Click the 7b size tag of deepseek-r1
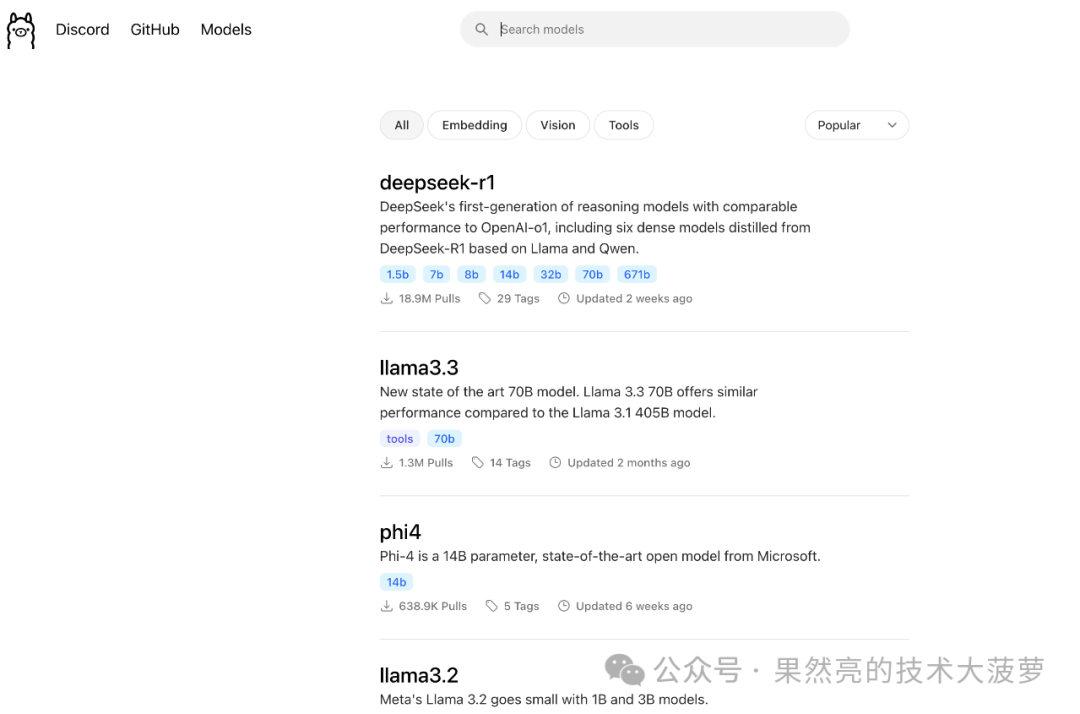Viewport: 1080px width, 714px height. click(437, 275)
